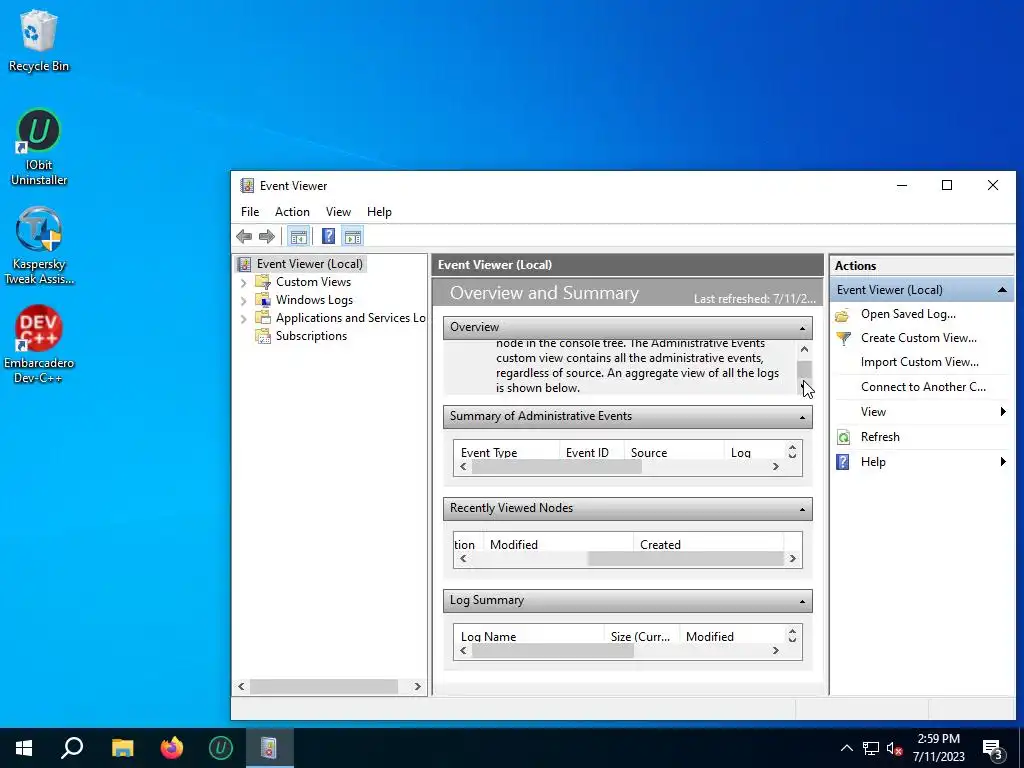This screenshot has height=768, width=1024.
Task: Open the Help menu in menu bar
Action: pos(379,212)
